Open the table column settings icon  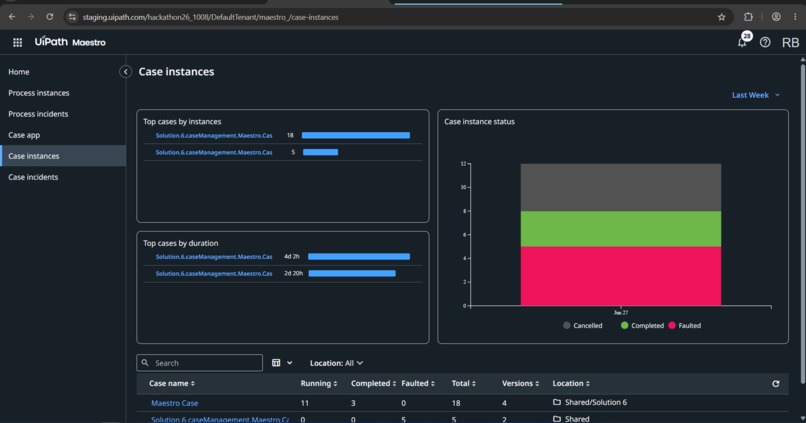(276, 363)
